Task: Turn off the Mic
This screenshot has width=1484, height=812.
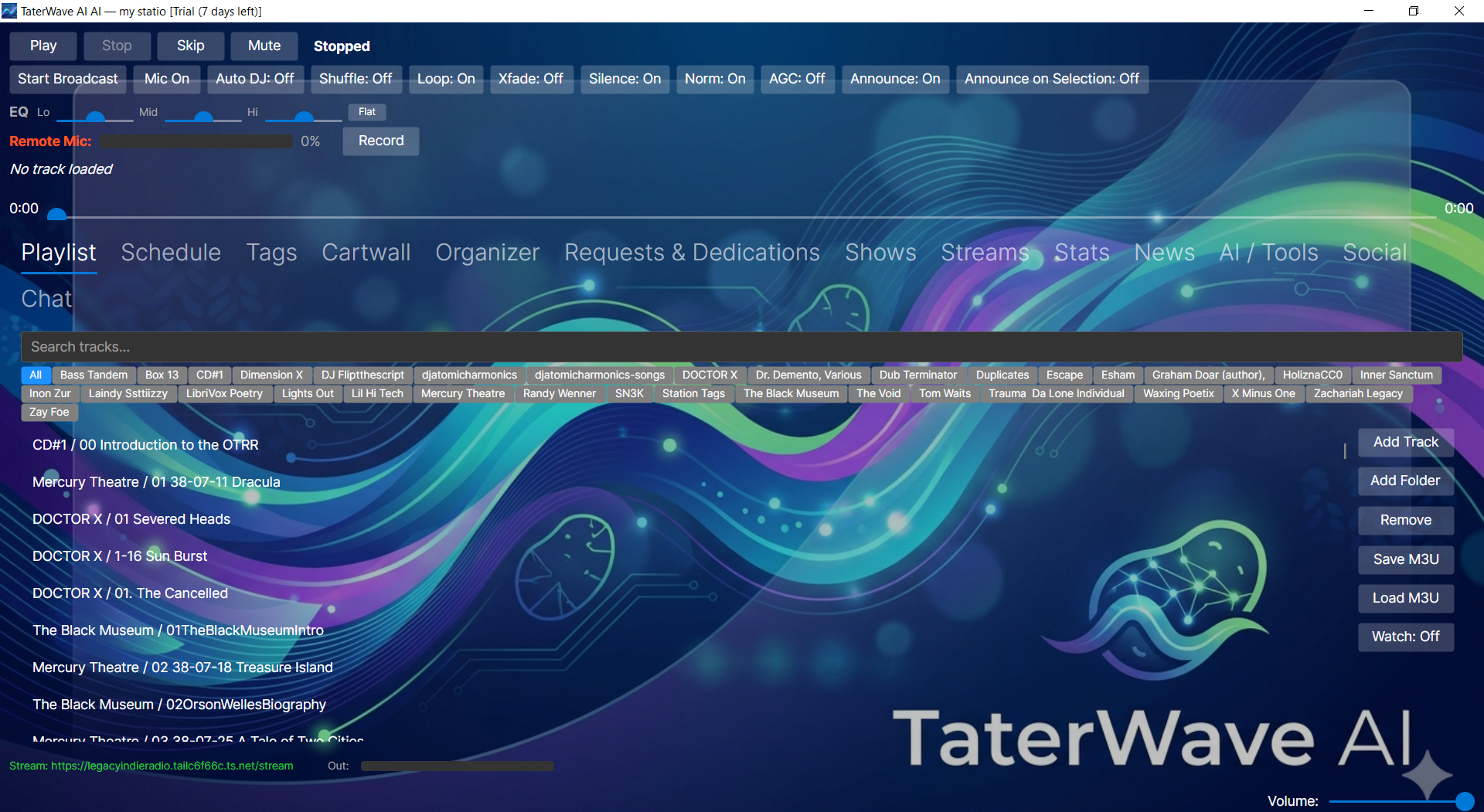Action: pos(166,79)
